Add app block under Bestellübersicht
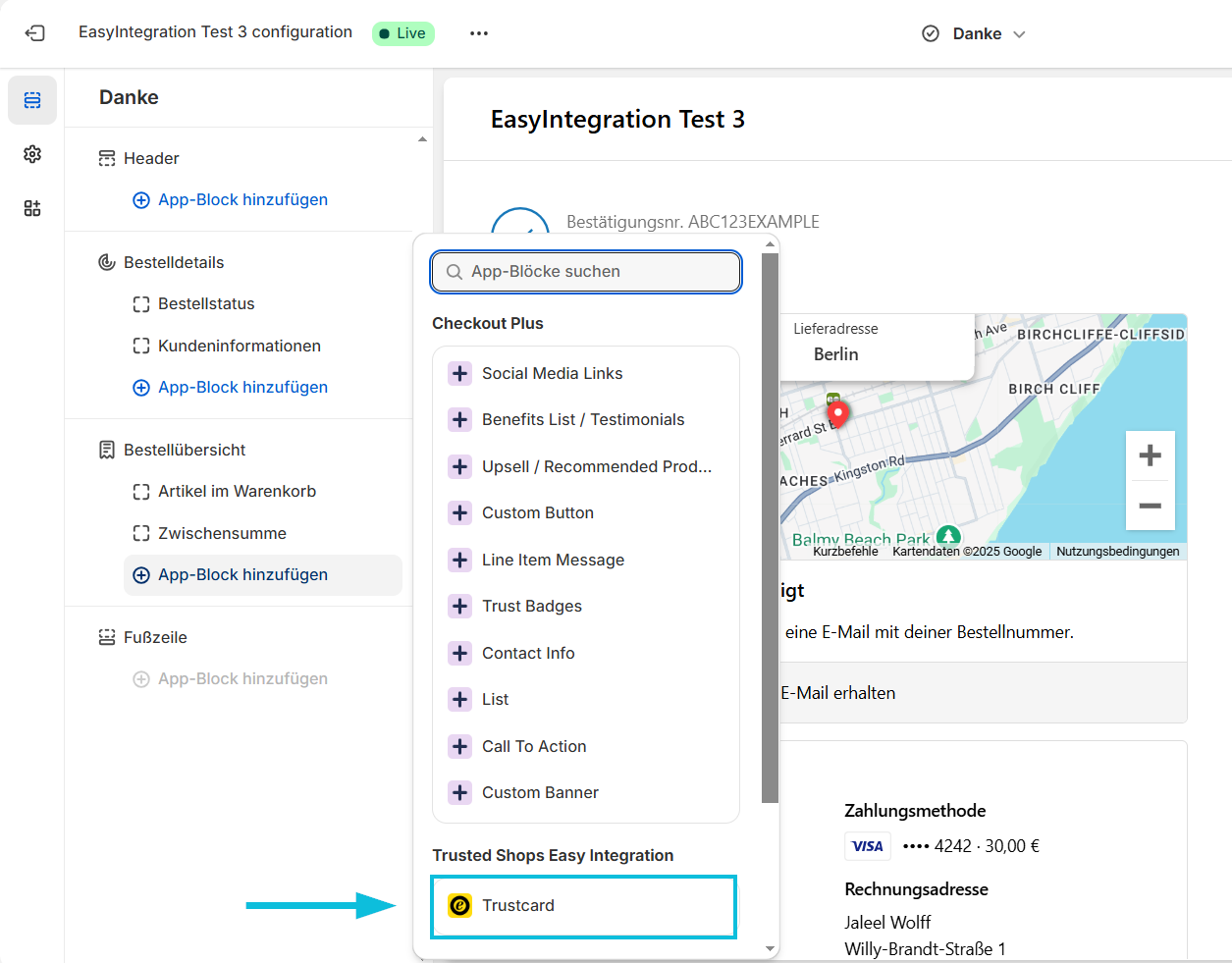 click(x=263, y=574)
